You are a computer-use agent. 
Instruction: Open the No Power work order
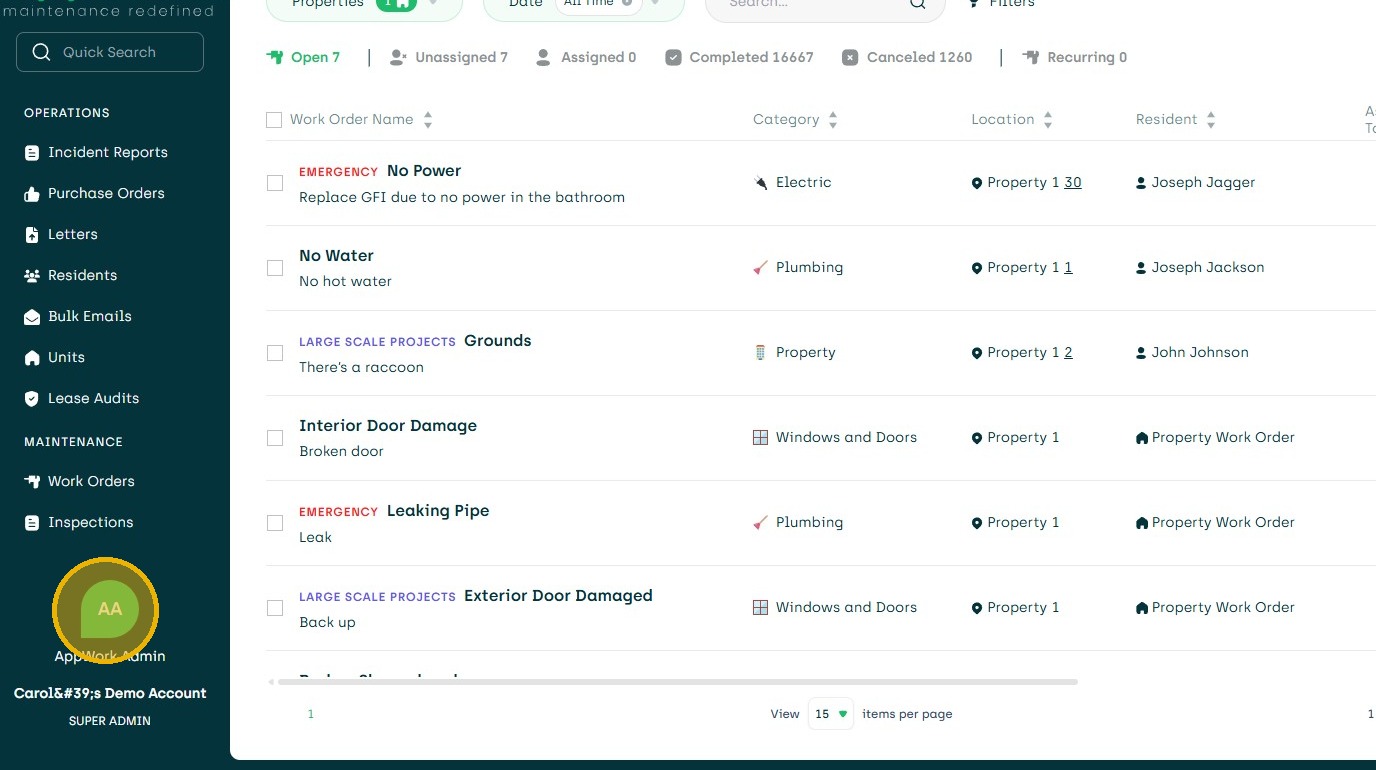[x=424, y=171]
